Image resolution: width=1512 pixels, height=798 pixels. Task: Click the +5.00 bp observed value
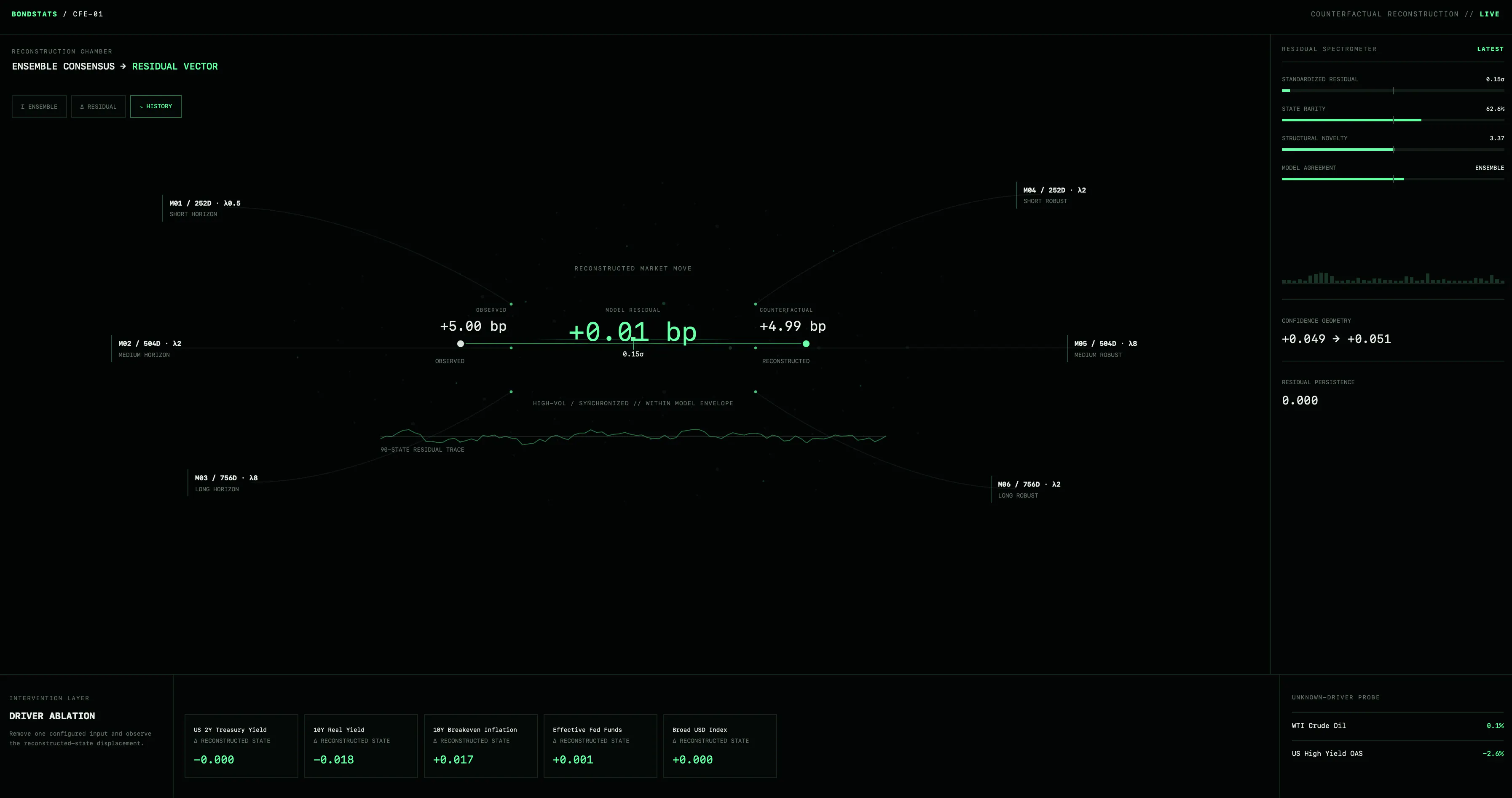(x=473, y=326)
